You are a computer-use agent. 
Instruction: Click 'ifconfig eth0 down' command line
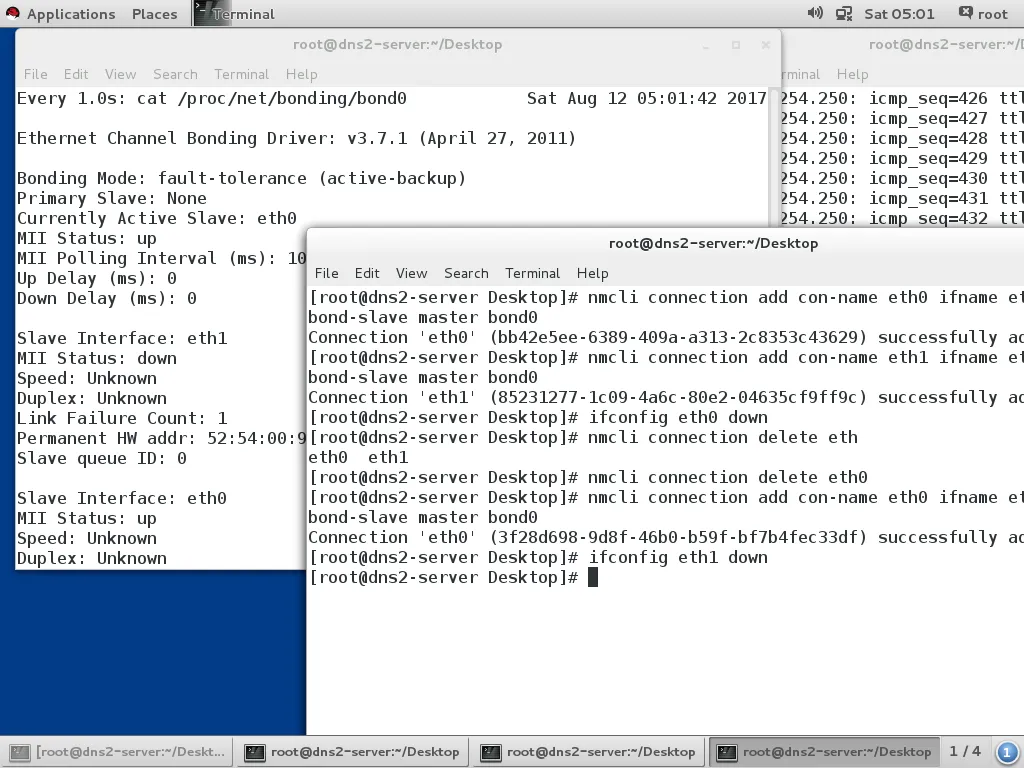[678, 417]
